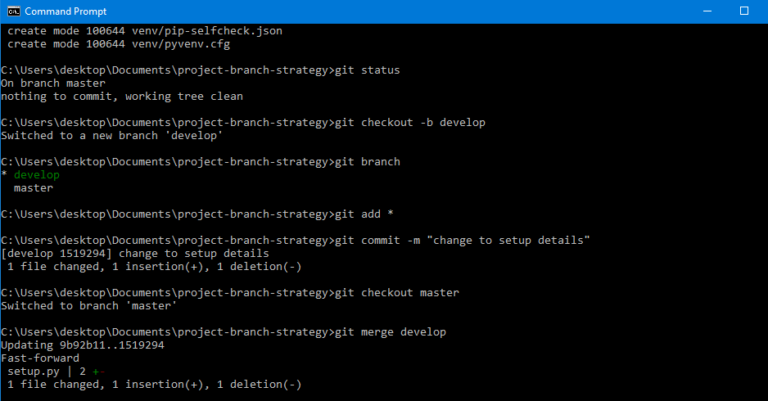768x401 pixels.
Task: Click the "master" entry in branch list
Action: [33, 188]
